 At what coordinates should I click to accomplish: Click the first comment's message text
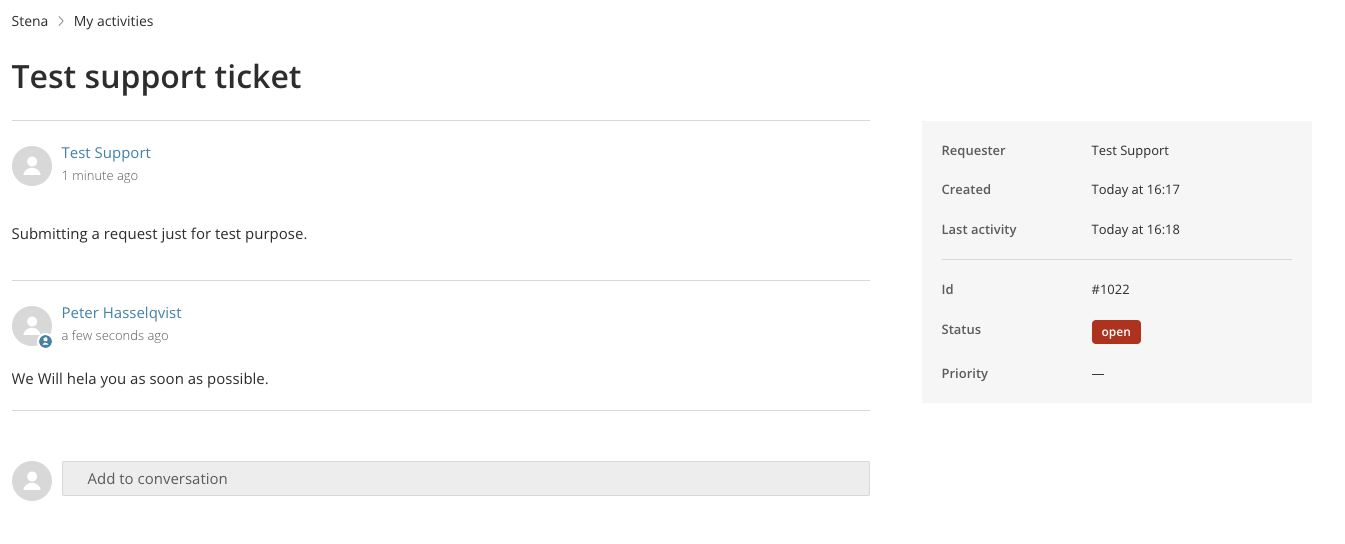pos(159,234)
